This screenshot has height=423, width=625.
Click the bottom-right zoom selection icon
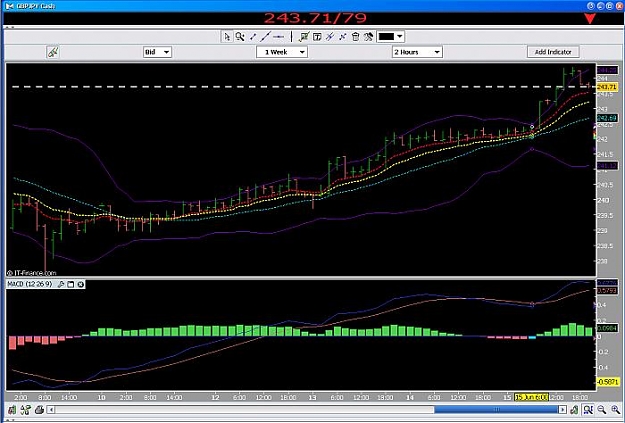[x=588, y=409]
